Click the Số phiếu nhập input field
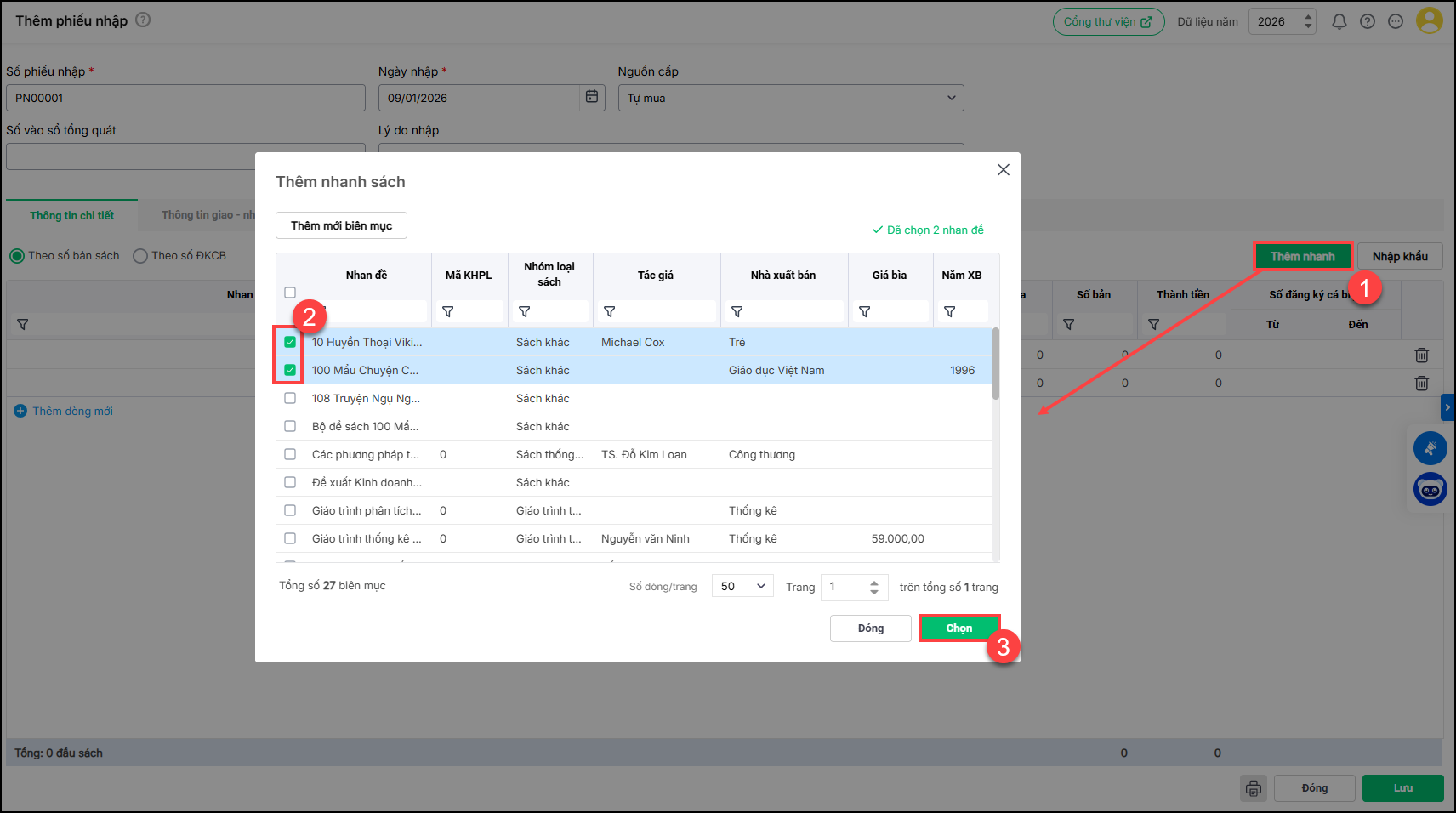 pos(185,98)
